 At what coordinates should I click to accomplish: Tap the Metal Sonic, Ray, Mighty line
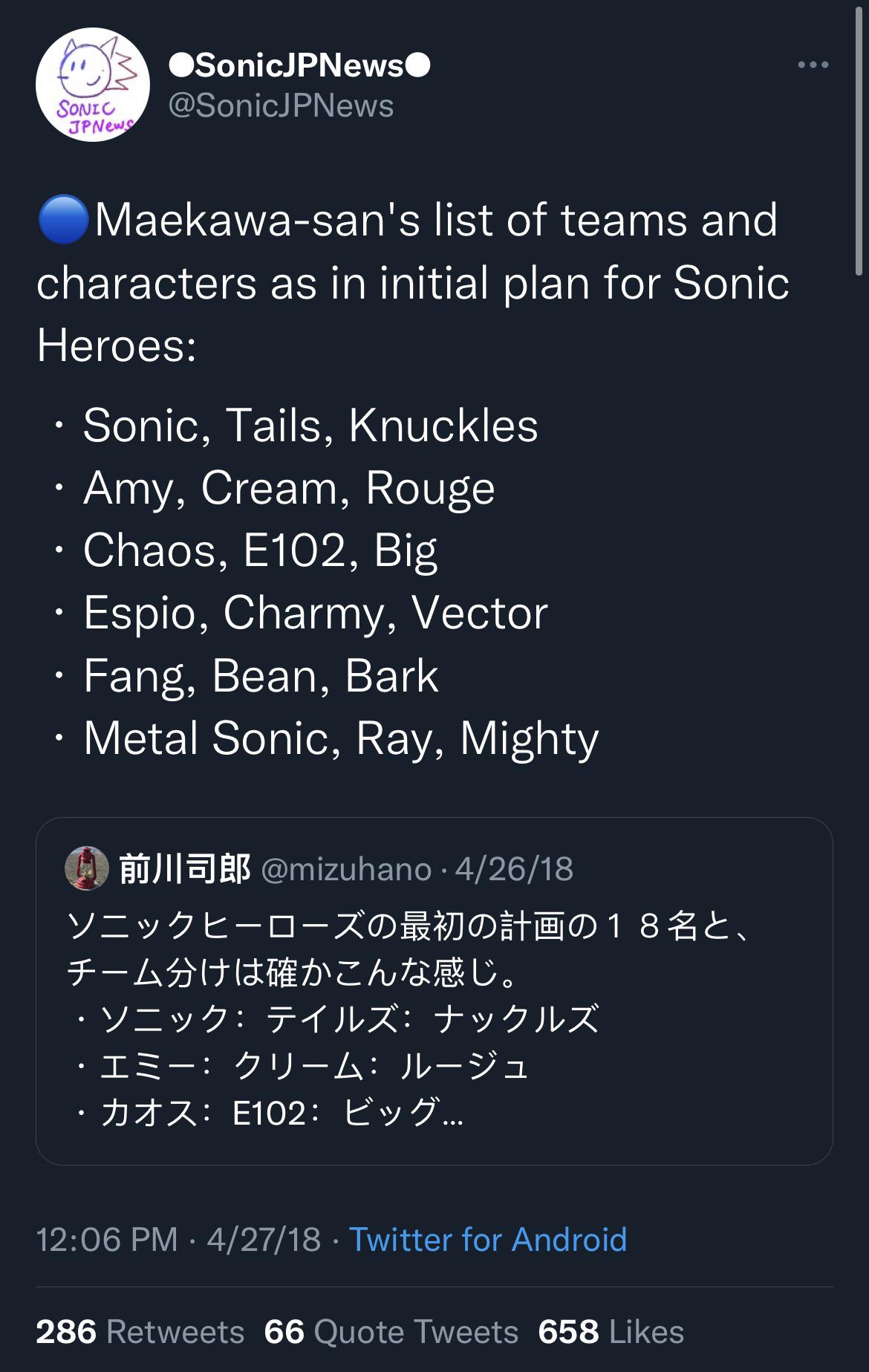pos(341,738)
